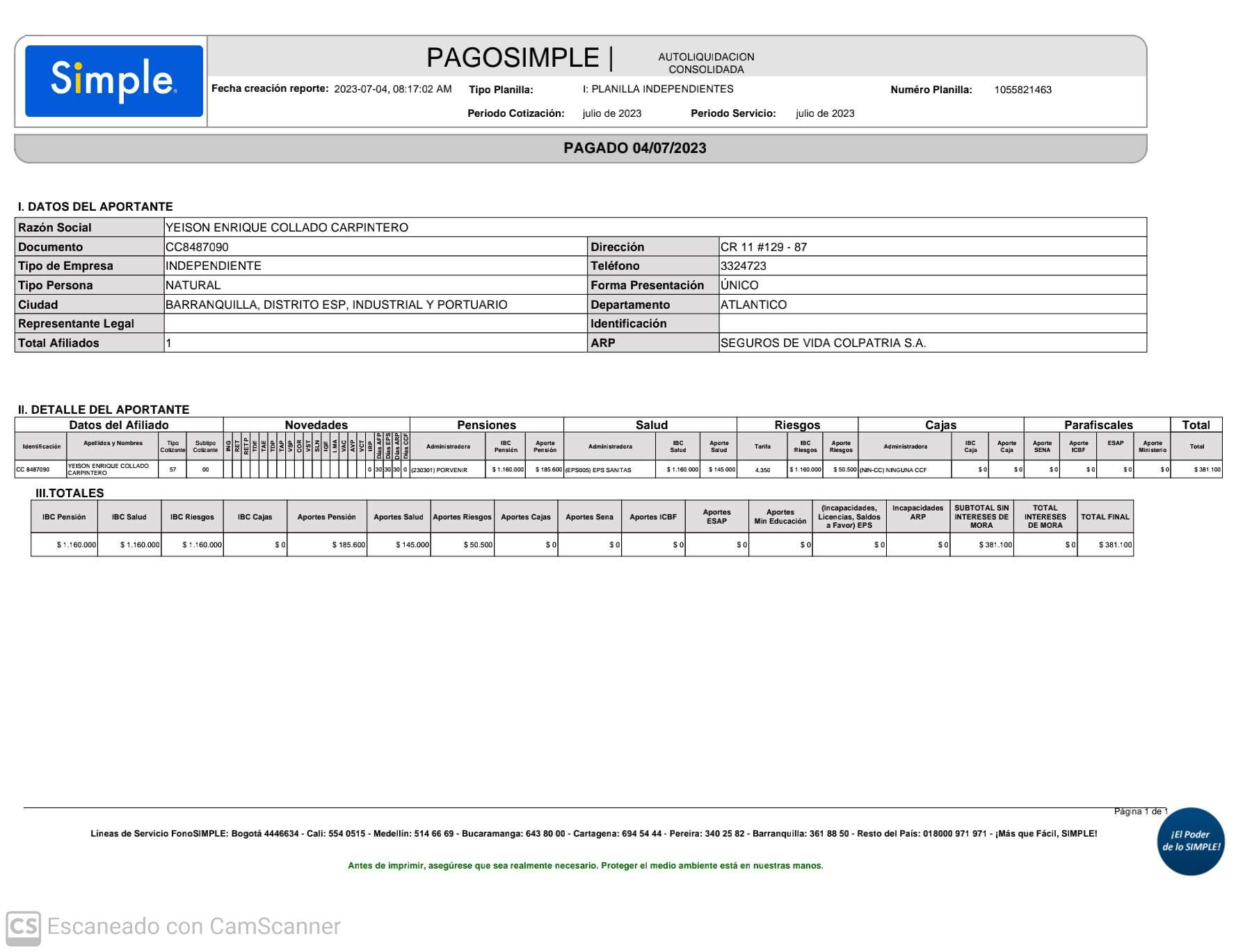Click the Numéro Planilla value 1055821463
This screenshot has height=952, width=1252.
[x=1022, y=90]
